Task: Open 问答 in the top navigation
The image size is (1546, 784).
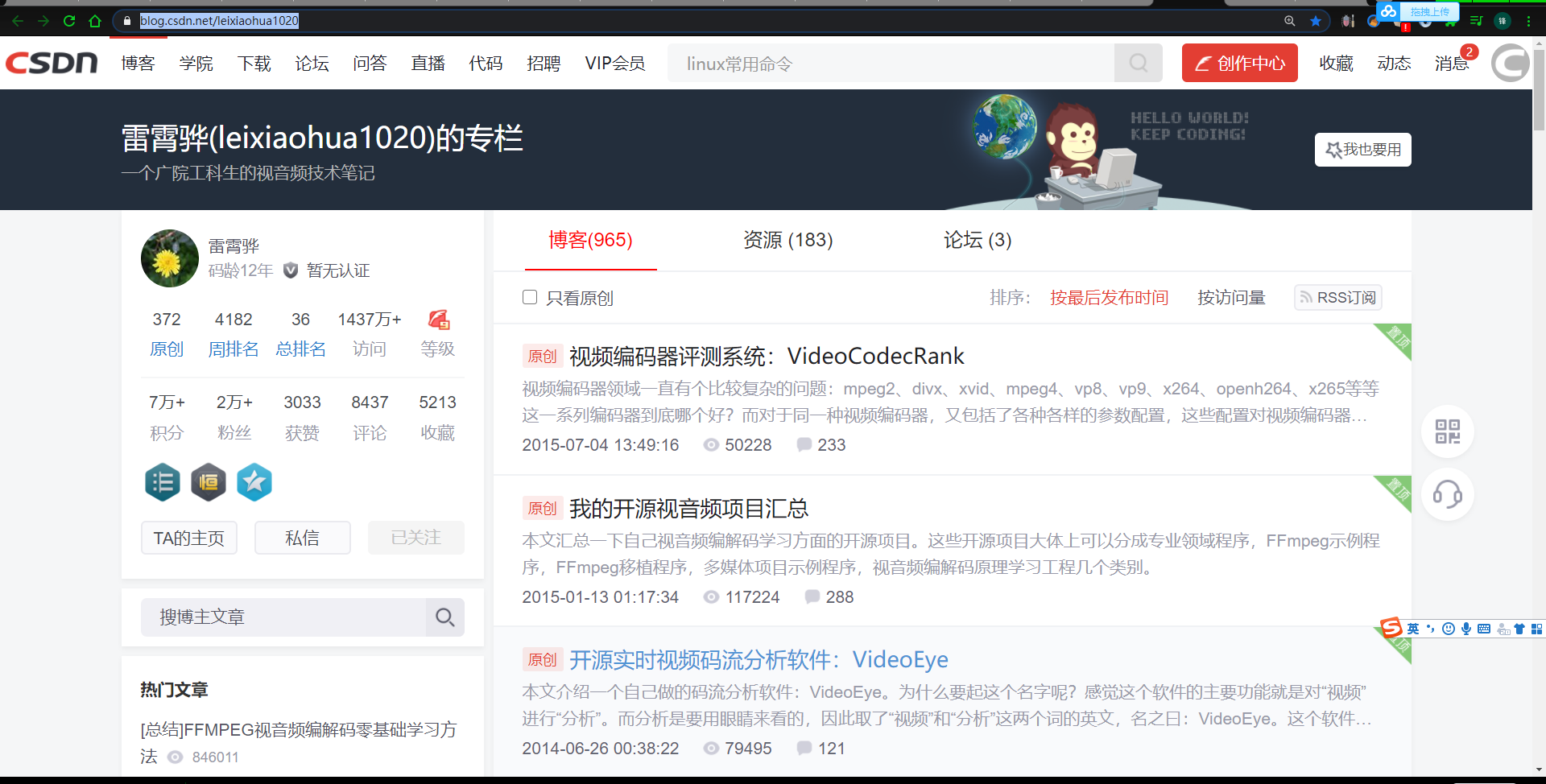Action: (370, 63)
